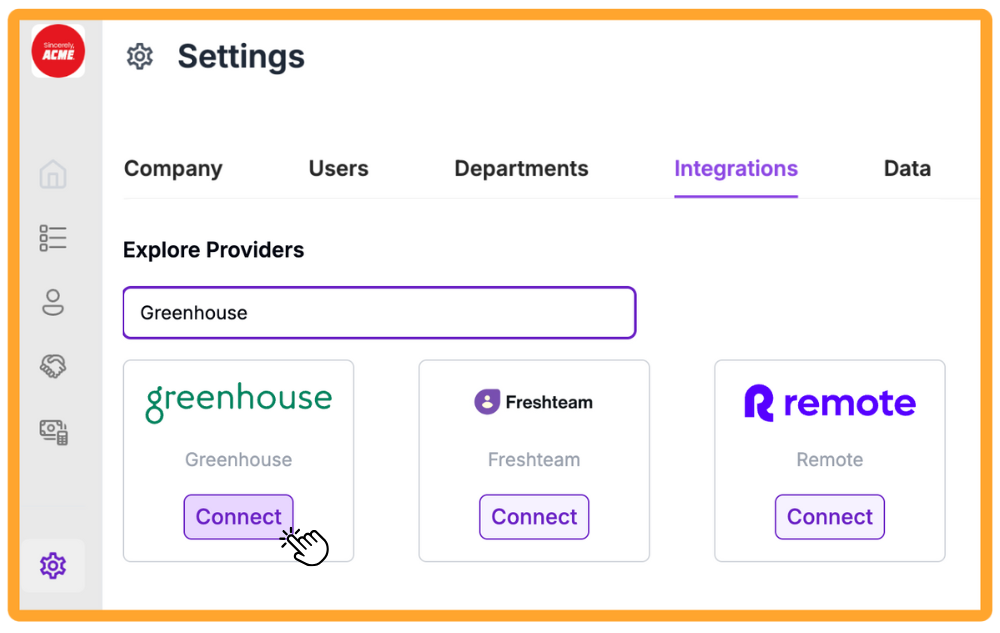
Task: Connect the Freshteam integration
Action: click(534, 517)
